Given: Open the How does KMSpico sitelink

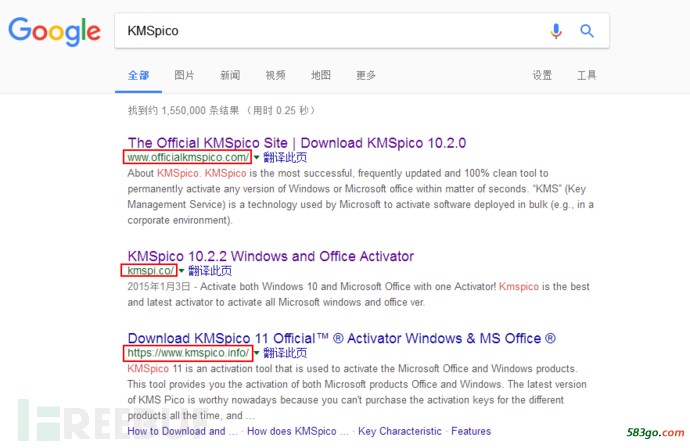Looking at the screenshot, I should point(297,431).
